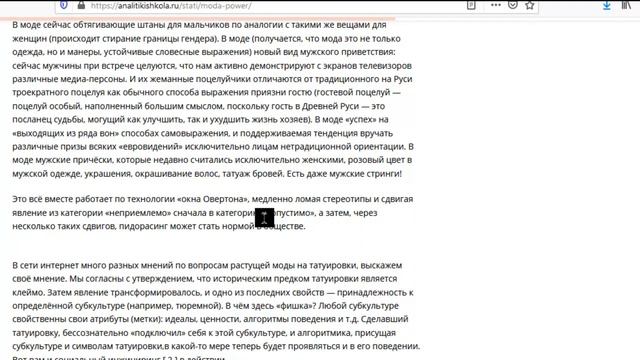Bookmark this page with the star icon
Screen dimensions: 640x360
tap(530, 5)
